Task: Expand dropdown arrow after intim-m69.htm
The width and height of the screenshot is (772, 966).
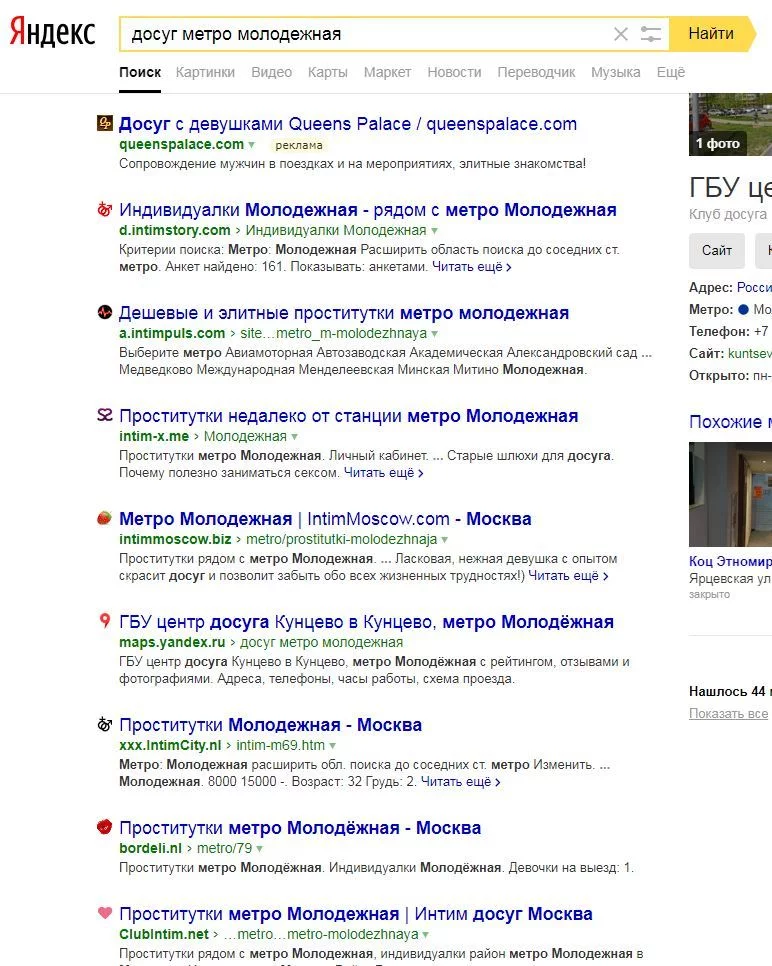Action: coord(333,745)
